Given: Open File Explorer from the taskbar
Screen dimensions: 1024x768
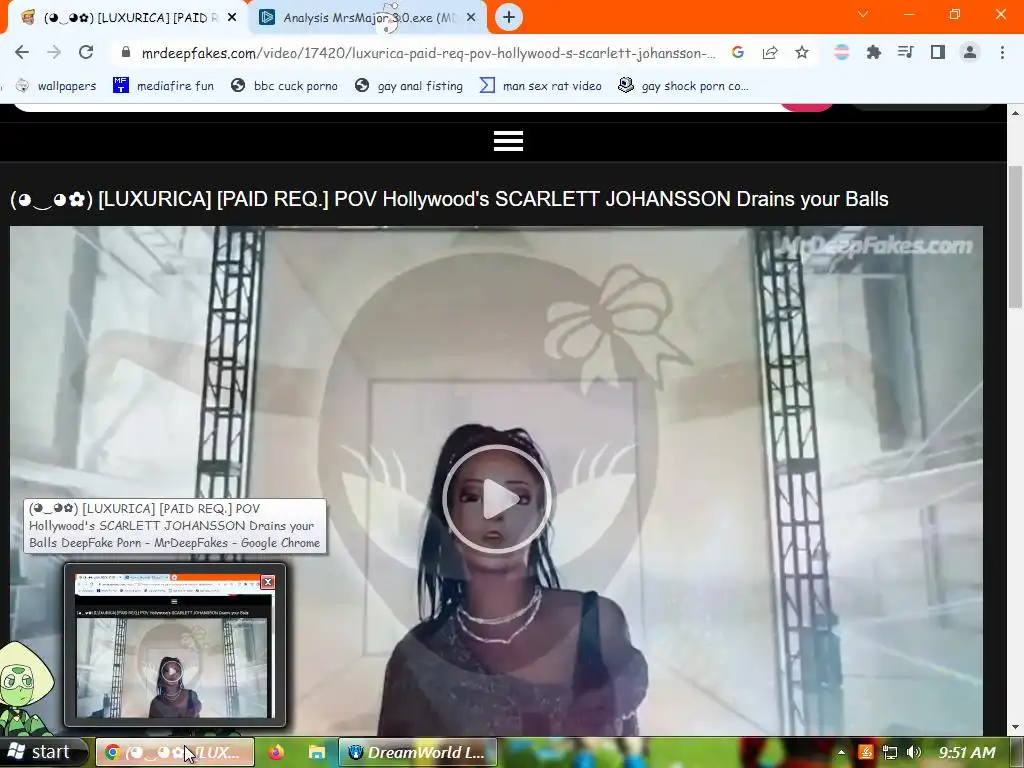Looking at the screenshot, I should (317, 752).
